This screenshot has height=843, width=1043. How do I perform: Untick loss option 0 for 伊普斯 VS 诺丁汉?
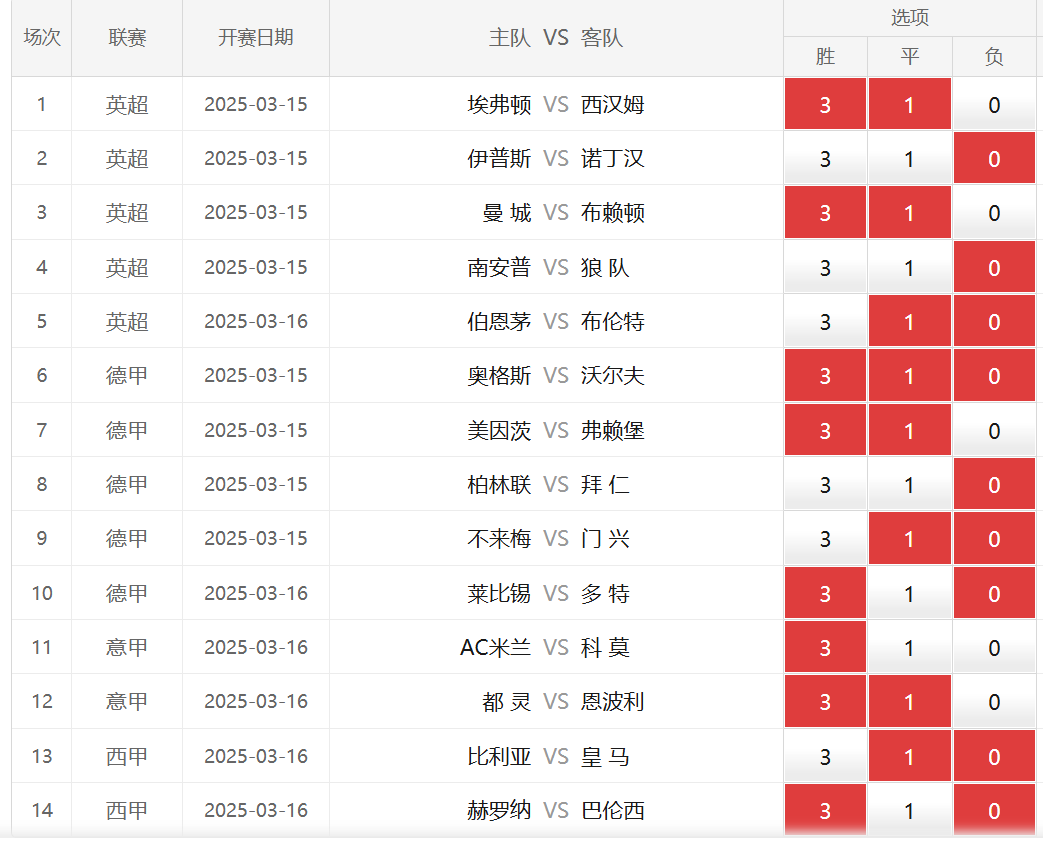click(x=994, y=158)
